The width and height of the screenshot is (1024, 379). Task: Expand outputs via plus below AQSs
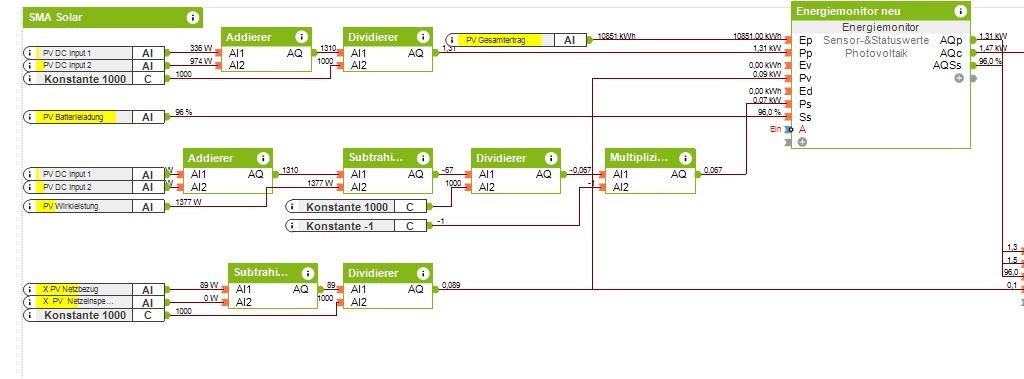tap(959, 78)
